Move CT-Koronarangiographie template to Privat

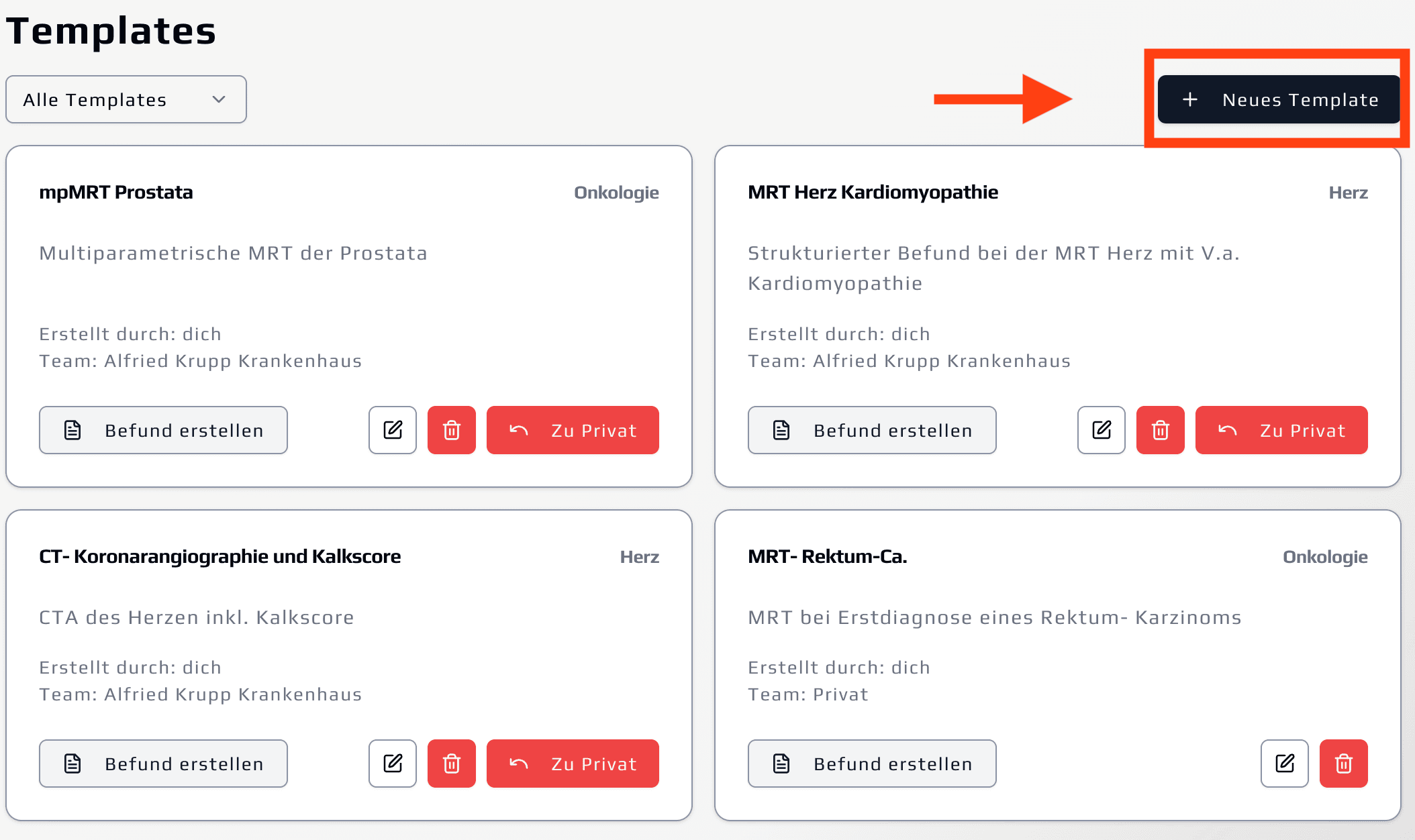(573, 764)
